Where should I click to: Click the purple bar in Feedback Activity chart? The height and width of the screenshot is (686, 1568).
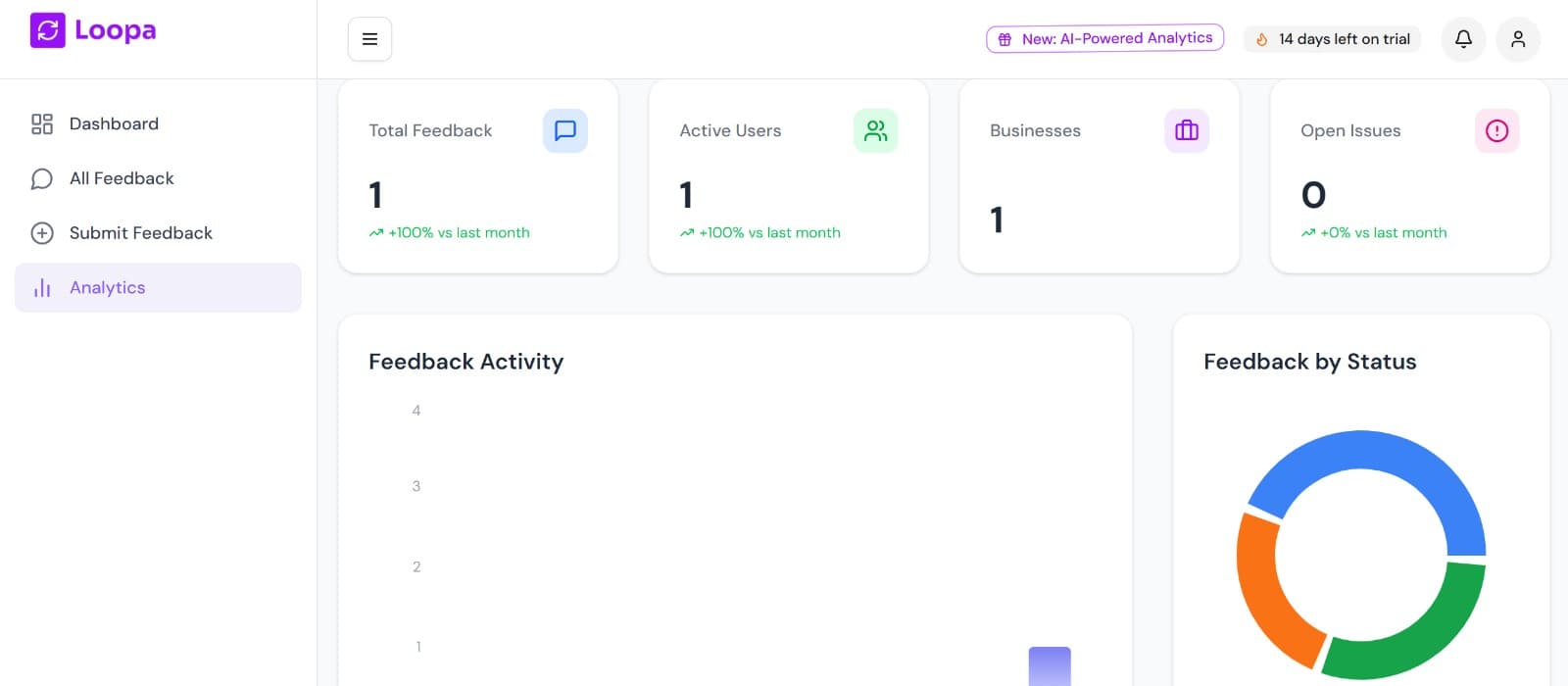[x=1050, y=666]
